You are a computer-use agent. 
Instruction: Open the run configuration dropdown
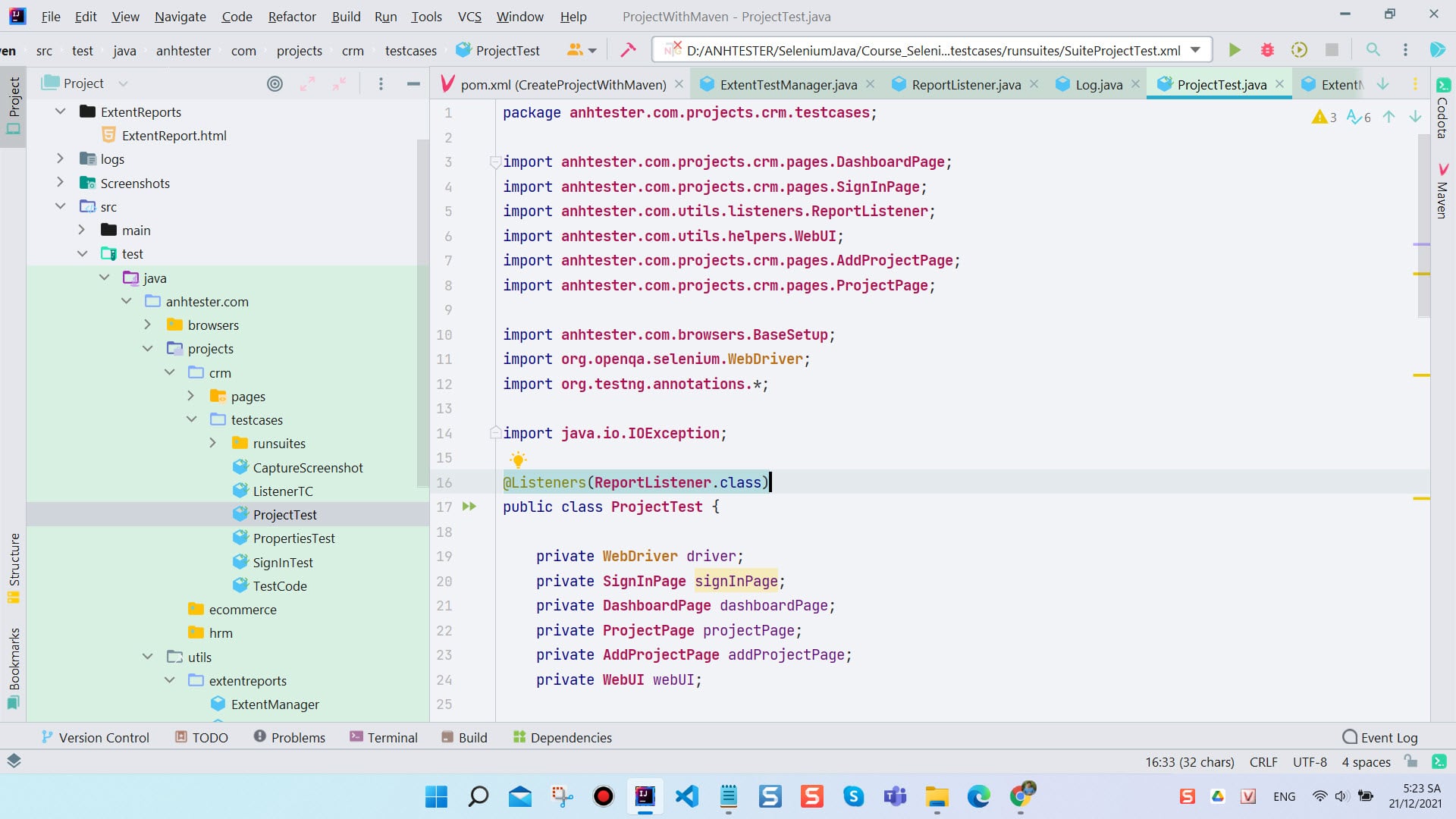click(1196, 50)
